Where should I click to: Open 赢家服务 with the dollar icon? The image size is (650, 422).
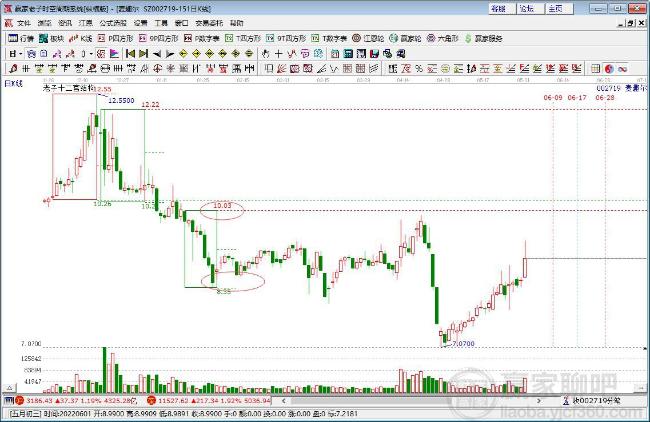483,39
